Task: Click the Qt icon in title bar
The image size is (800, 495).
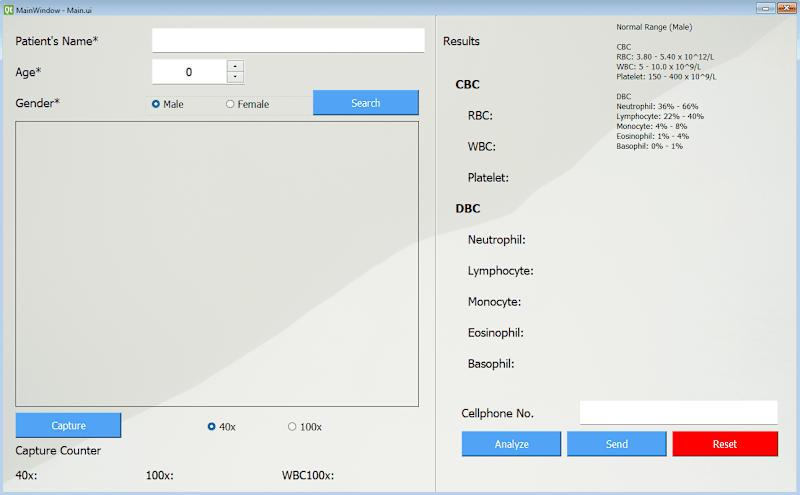Action: coord(9,10)
